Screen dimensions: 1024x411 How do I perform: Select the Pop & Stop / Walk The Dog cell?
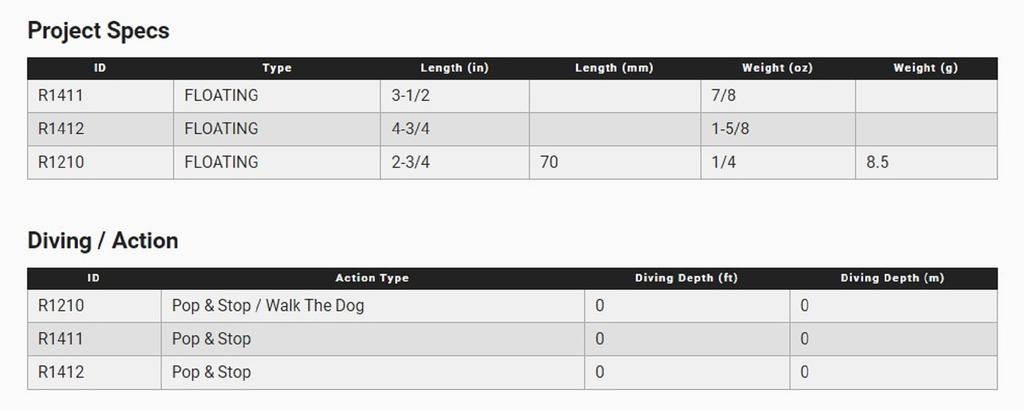pos(268,306)
